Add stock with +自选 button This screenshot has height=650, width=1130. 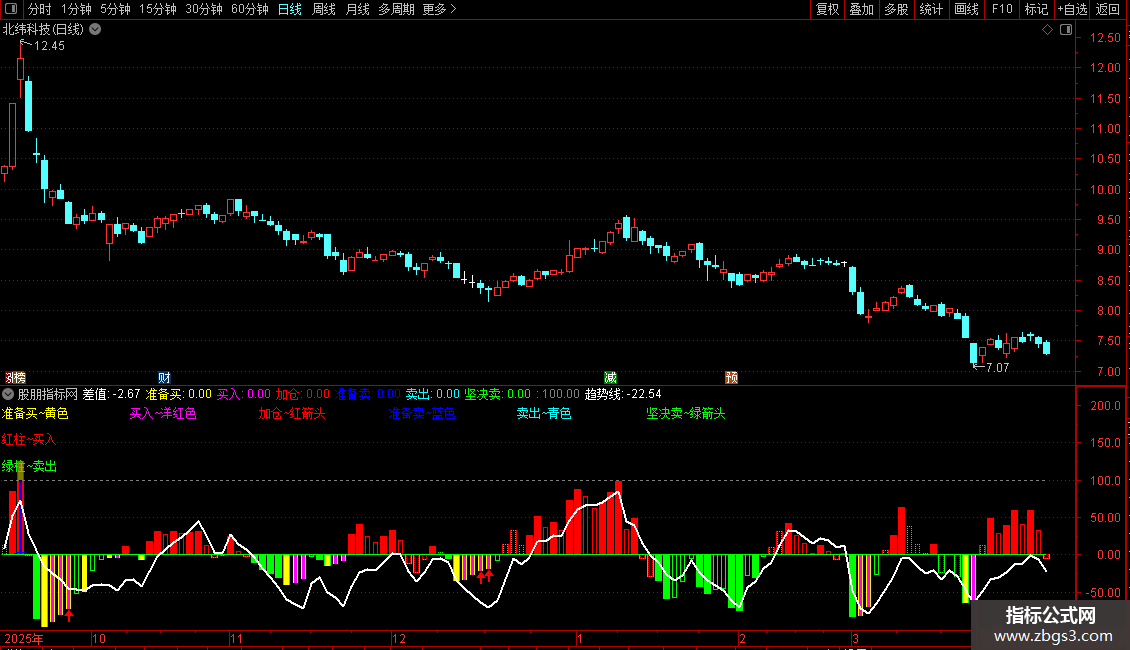[1072, 9]
